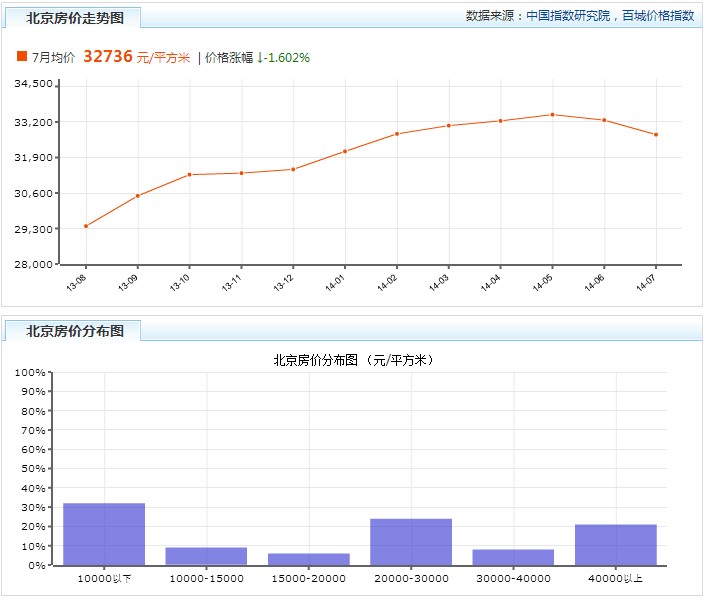The image size is (705, 600).
Task: Select the 13-11 data point on the trend line
Action: pyautogui.click(x=241, y=173)
